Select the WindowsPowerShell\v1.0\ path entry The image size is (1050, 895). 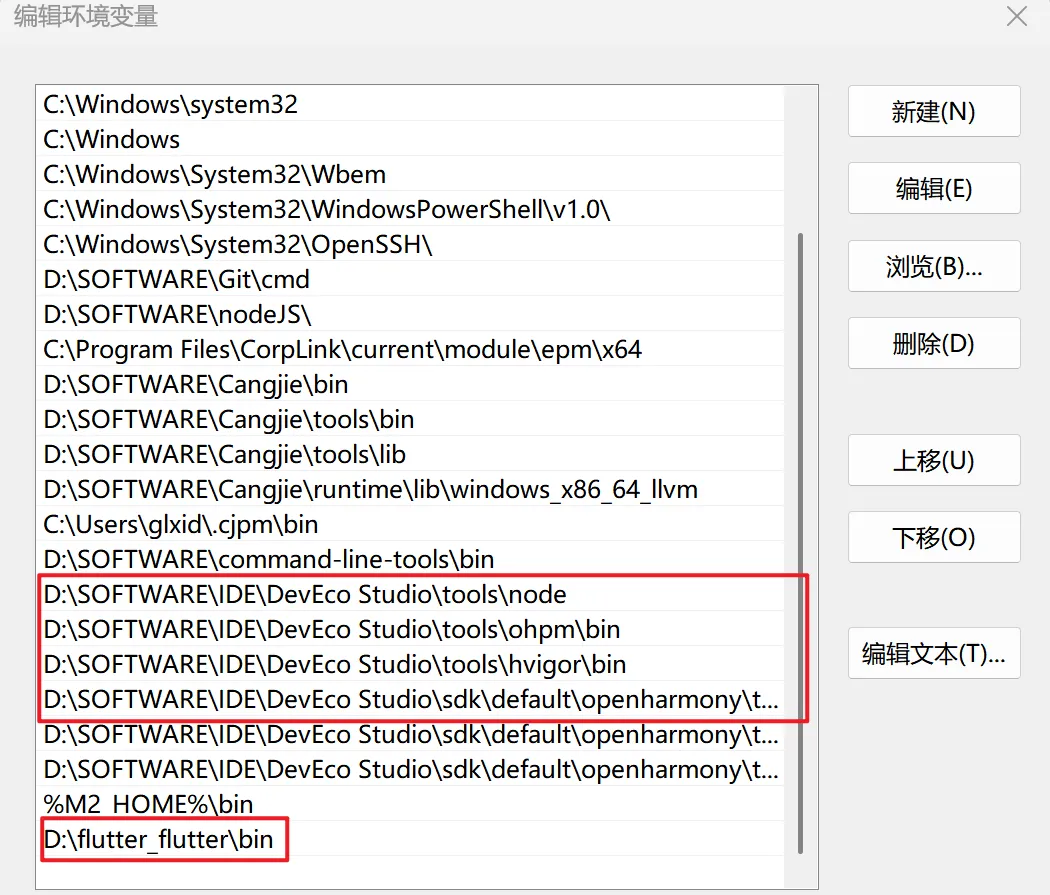[410, 210]
